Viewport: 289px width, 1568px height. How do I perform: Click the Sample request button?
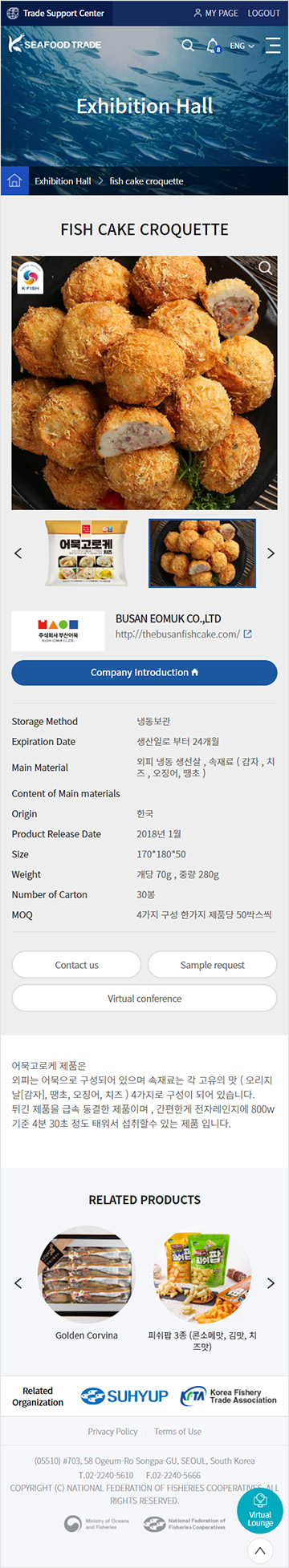pos(213,965)
